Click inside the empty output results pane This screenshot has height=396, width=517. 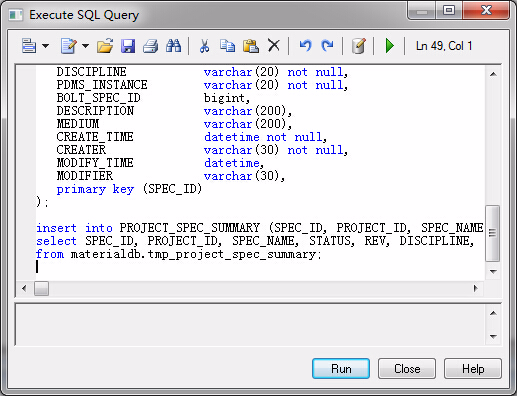pos(250,325)
